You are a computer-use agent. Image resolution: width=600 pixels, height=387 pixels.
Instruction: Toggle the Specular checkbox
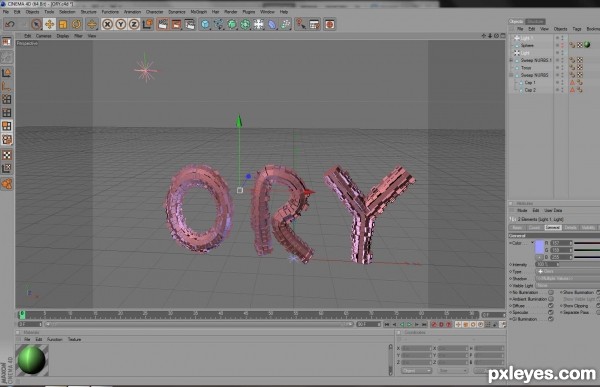pyautogui.click(x=551, y=312)
